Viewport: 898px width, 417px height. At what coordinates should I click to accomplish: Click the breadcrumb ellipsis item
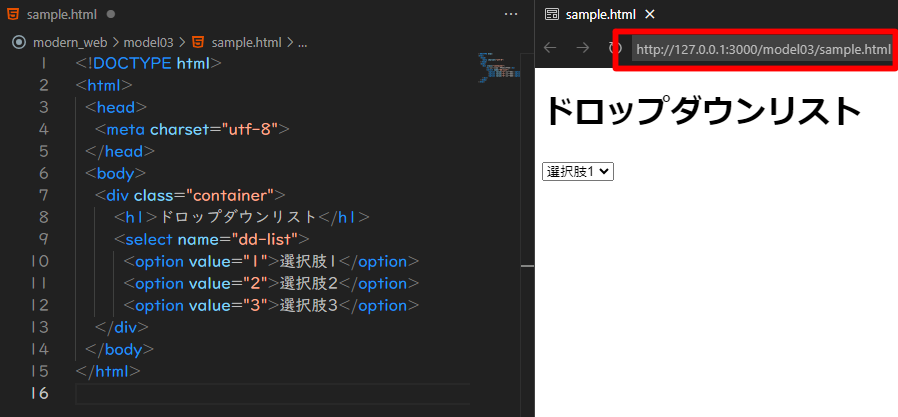click(302, 43)
